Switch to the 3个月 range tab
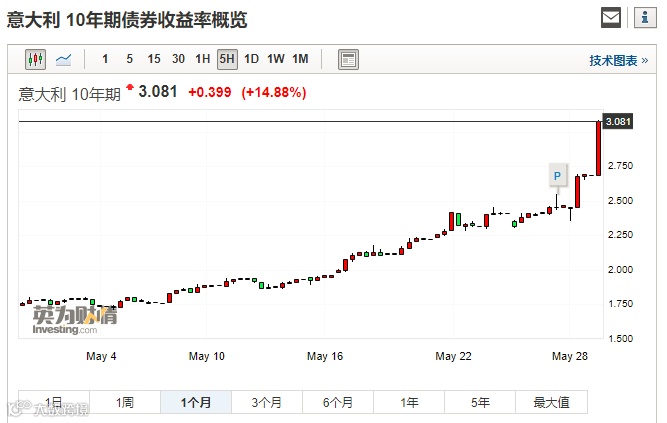This screenshot has height=423, width=667. click(267, 402)
